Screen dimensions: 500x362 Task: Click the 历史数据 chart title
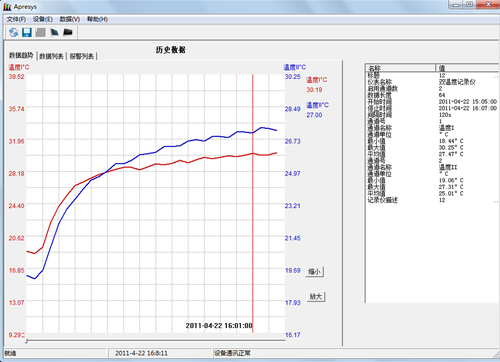click(171, 50)
